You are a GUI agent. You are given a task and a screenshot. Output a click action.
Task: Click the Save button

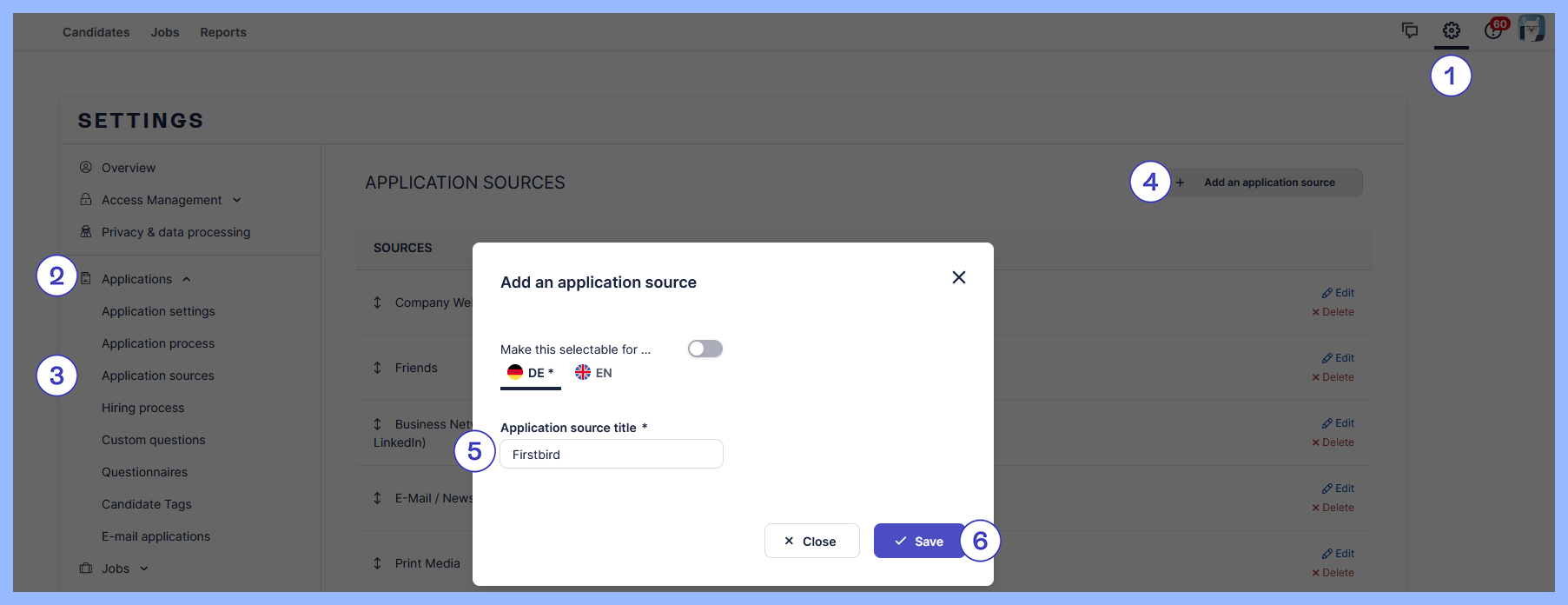tap(918, 541)
